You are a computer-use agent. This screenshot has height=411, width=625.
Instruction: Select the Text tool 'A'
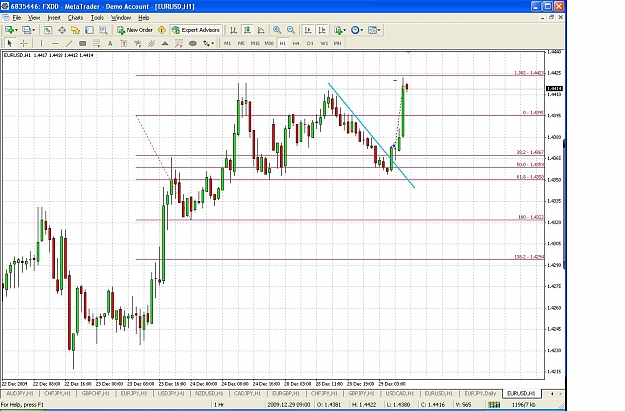click(110, 43)
